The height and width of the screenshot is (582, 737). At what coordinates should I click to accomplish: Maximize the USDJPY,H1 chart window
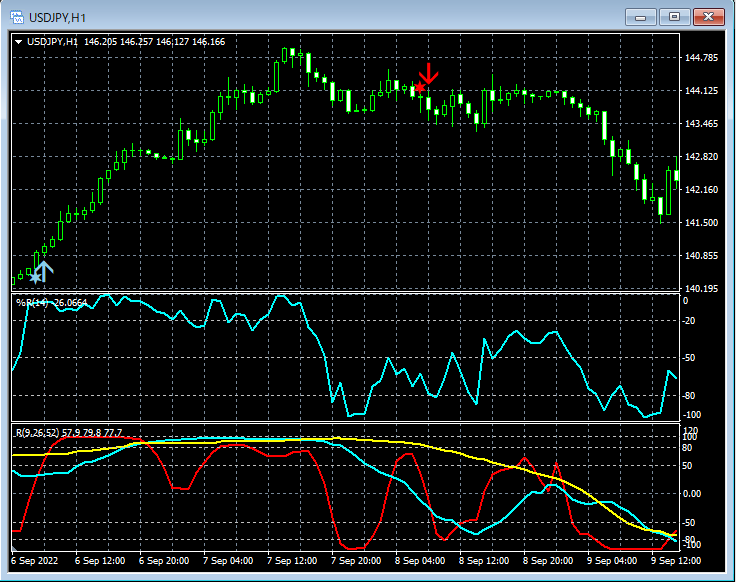coord(674,17)
